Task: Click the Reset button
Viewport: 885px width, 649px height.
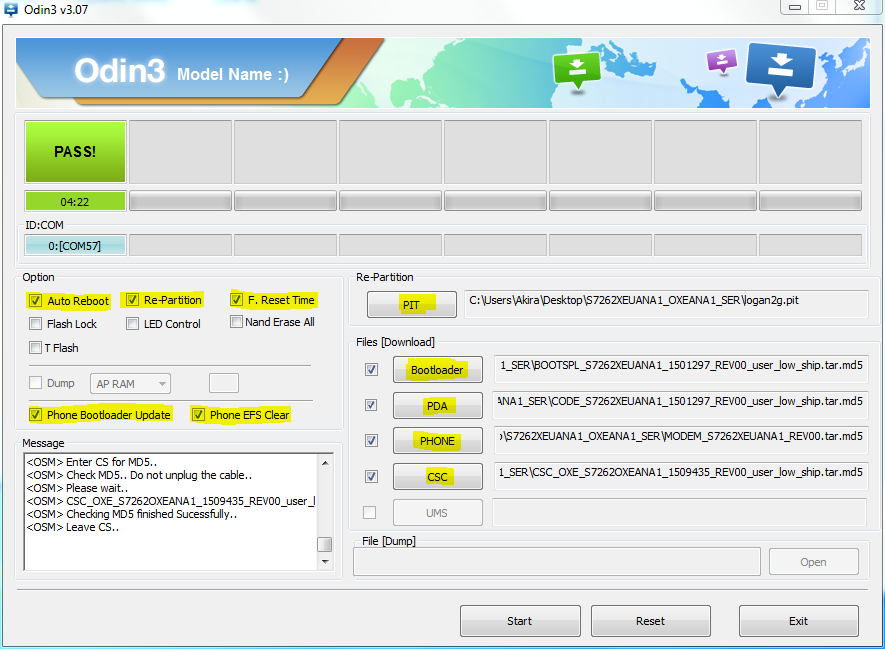Action: click(x=650, y=621)
